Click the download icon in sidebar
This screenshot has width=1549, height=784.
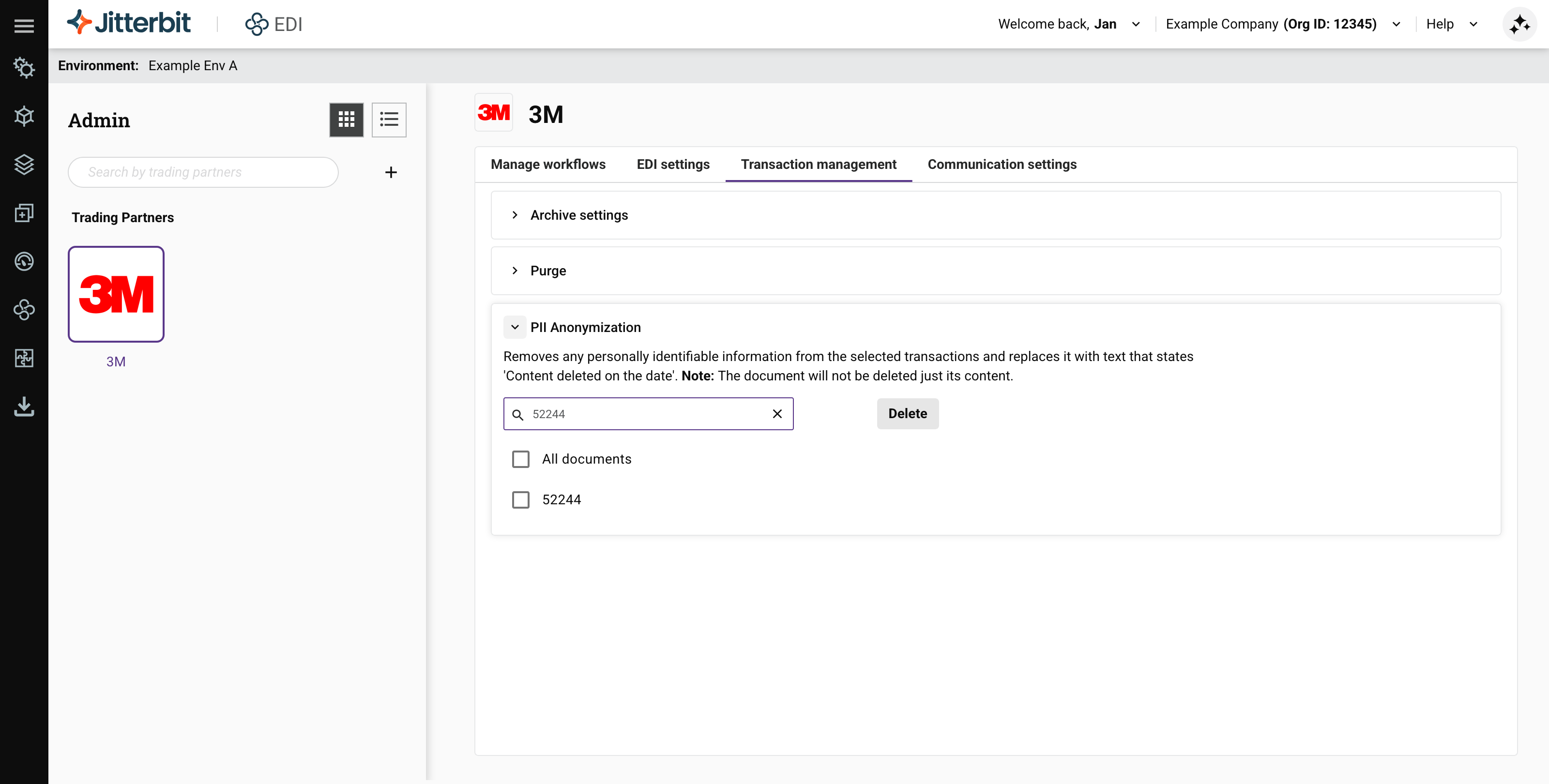[24, 407]
